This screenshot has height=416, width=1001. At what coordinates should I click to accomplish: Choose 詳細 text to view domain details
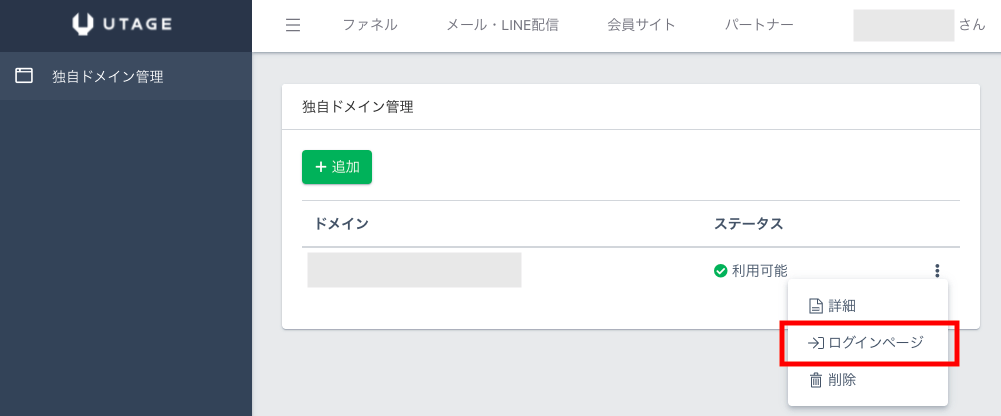click(x=842, y=306)
